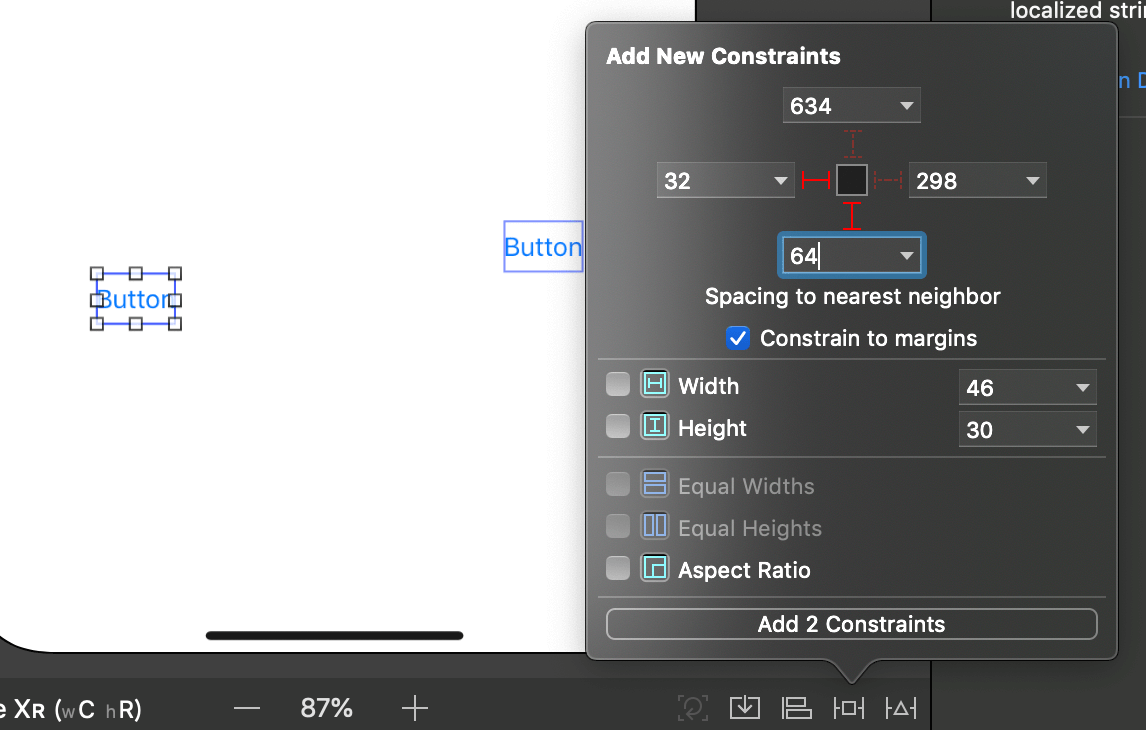Toggle the bottom spacing constraint strut

851,215
